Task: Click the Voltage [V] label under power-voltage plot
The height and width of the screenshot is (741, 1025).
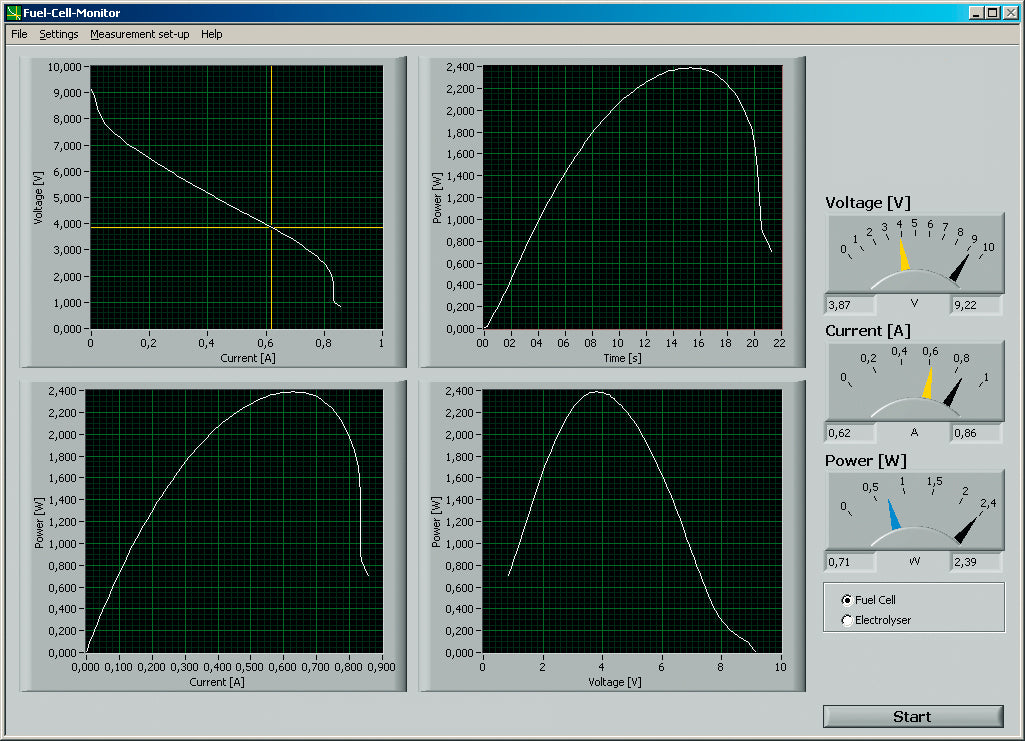Action: click(x=614, y=682)
